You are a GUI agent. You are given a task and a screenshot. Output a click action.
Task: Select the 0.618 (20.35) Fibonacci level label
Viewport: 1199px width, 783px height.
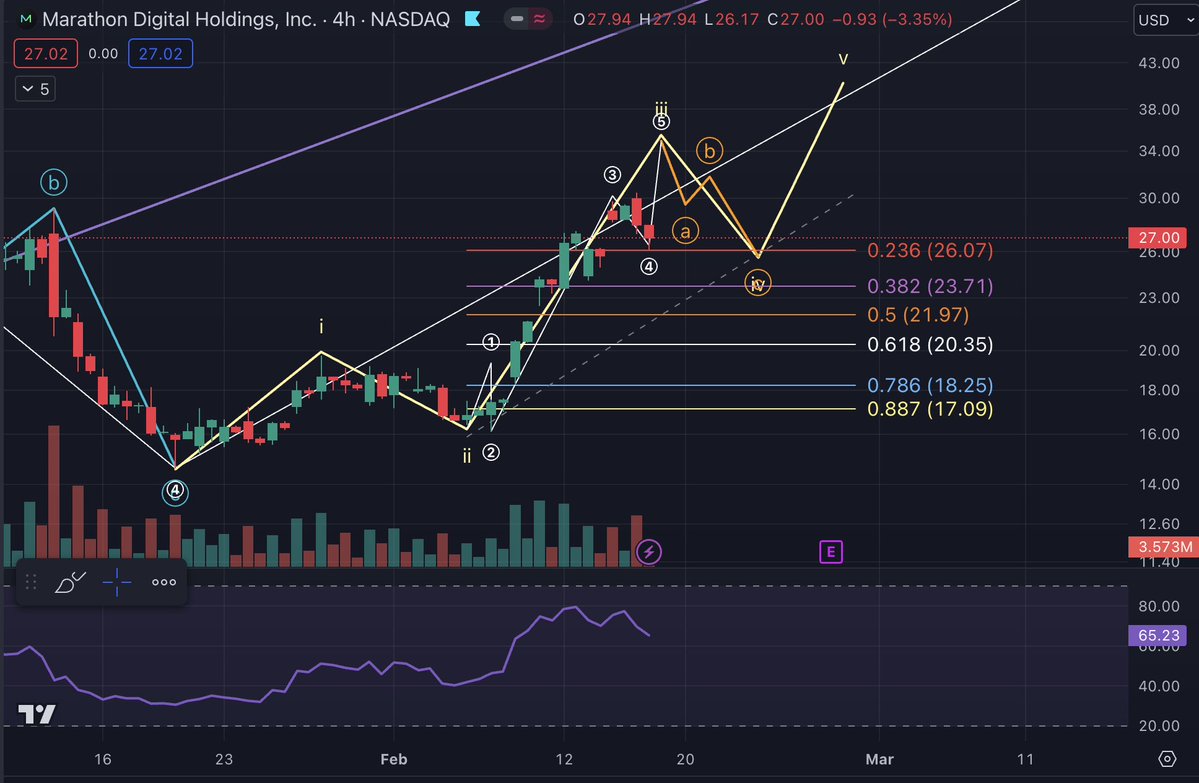click(x=930, y=344)
